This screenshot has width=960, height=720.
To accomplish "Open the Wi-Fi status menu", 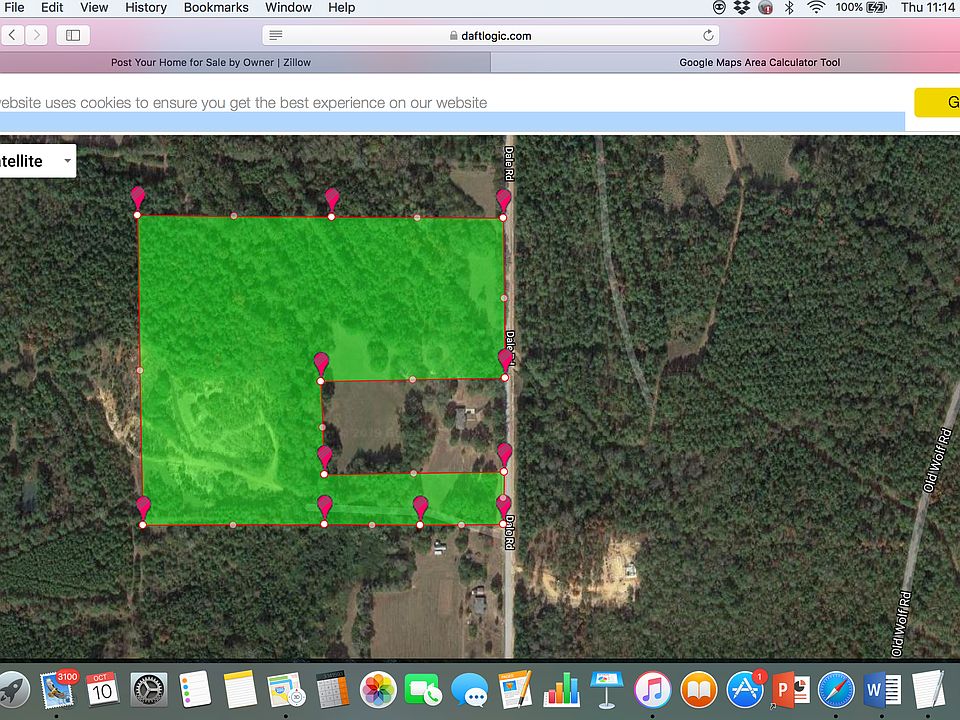I will pyautogui.click(x=816, y=7).
